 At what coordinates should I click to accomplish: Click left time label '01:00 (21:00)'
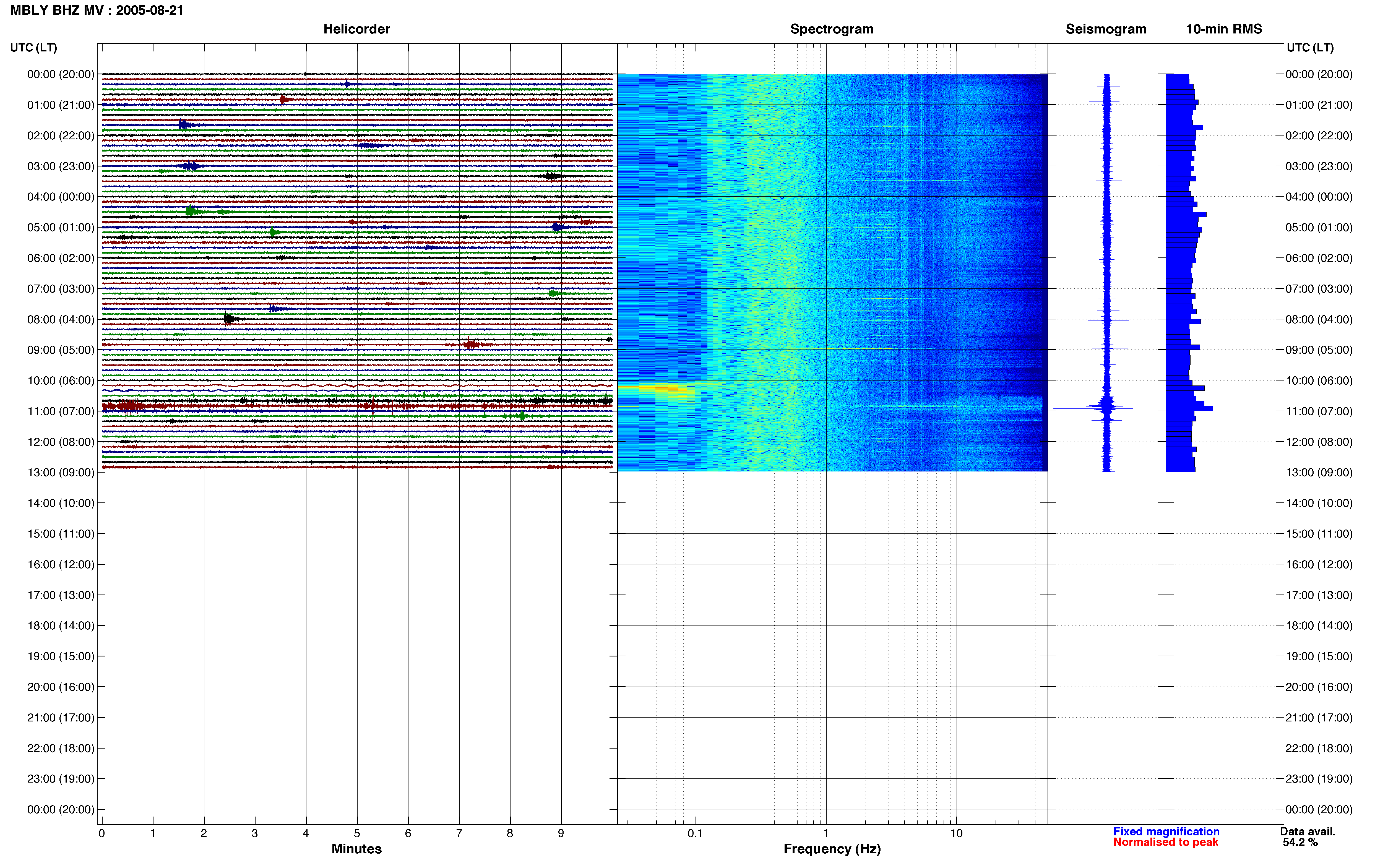coord(61,105)
